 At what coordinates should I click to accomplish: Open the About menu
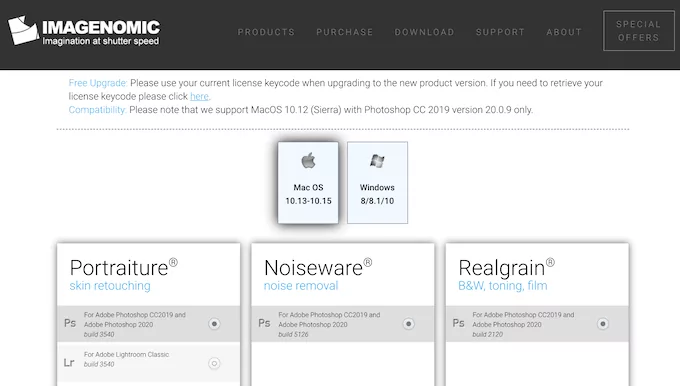[x=564, y=32]
